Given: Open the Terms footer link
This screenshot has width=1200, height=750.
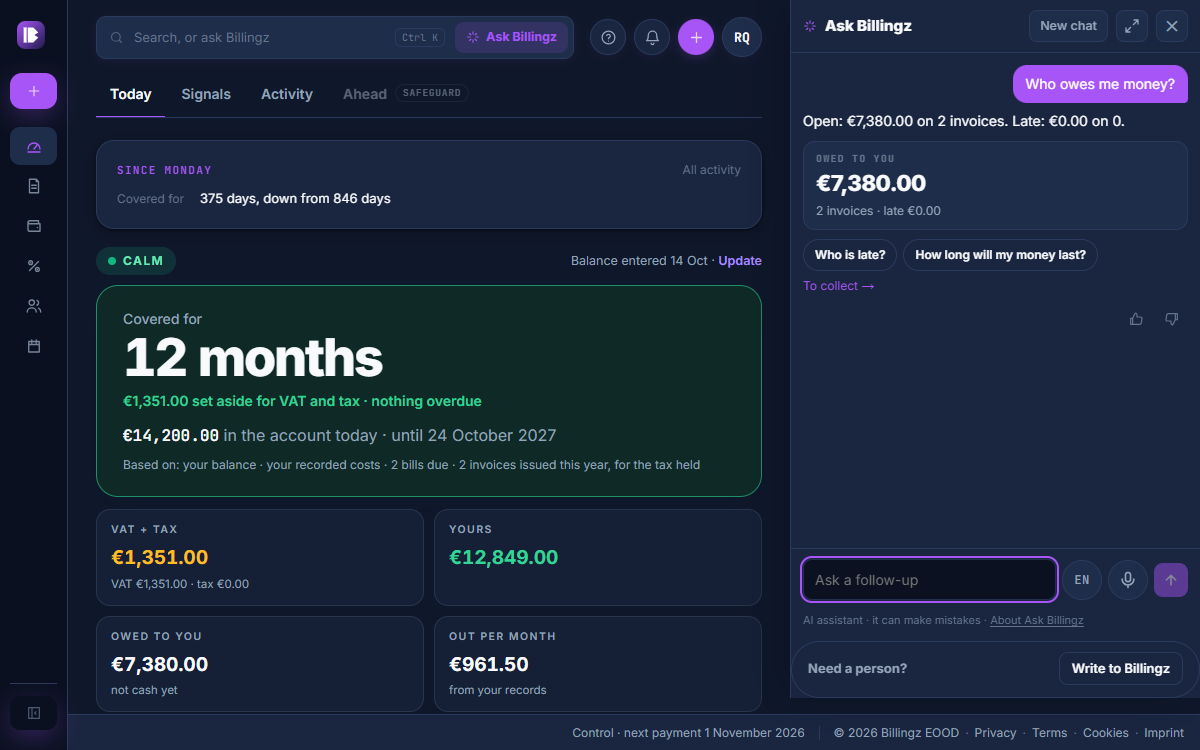Looking at the screenshot, I should 1050,733.
